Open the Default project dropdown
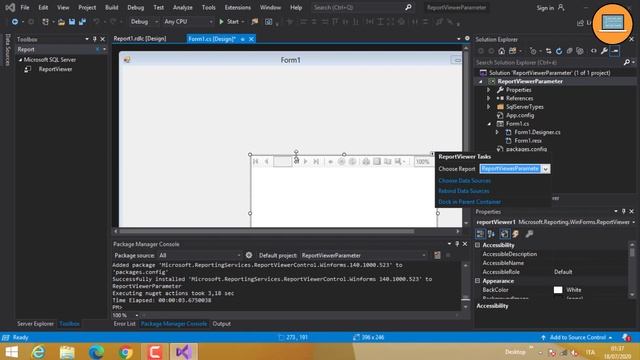The width and height of the screenshot is (640, 360). tap(363, 255)
